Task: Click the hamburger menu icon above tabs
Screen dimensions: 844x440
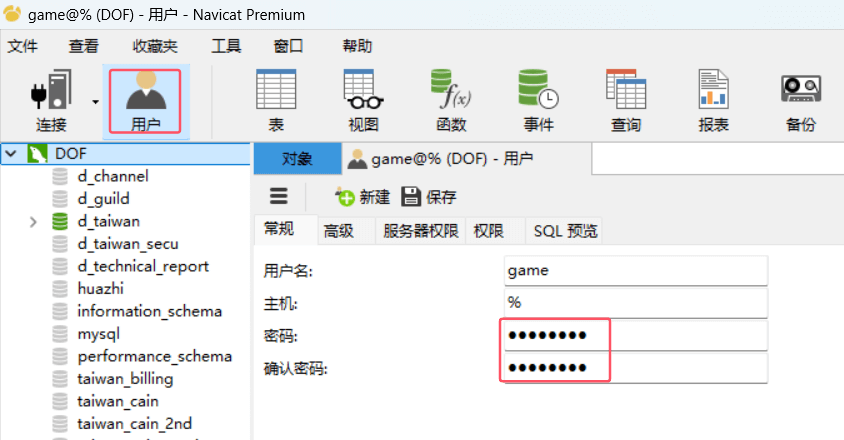Action: 279,196
